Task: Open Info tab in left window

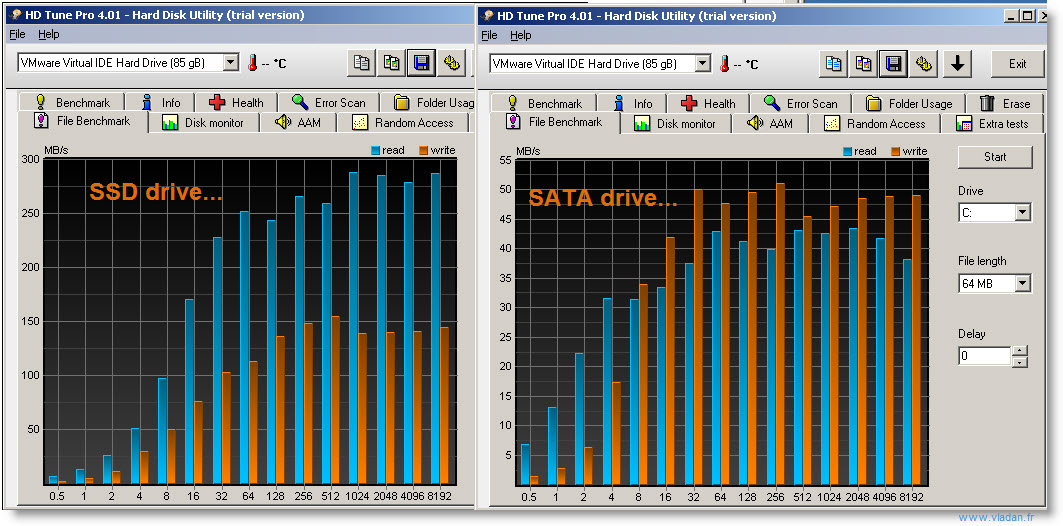Action: [x=161, y=103]
